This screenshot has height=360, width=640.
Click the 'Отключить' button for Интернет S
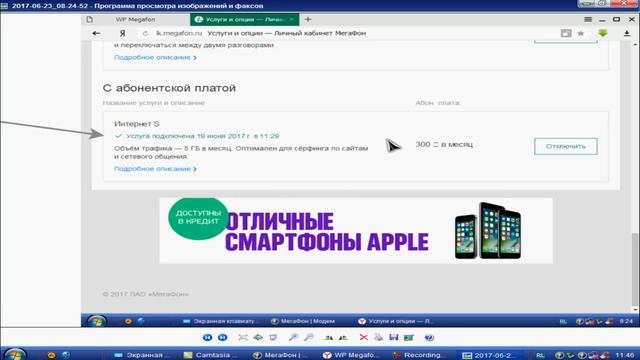point(566,146)
